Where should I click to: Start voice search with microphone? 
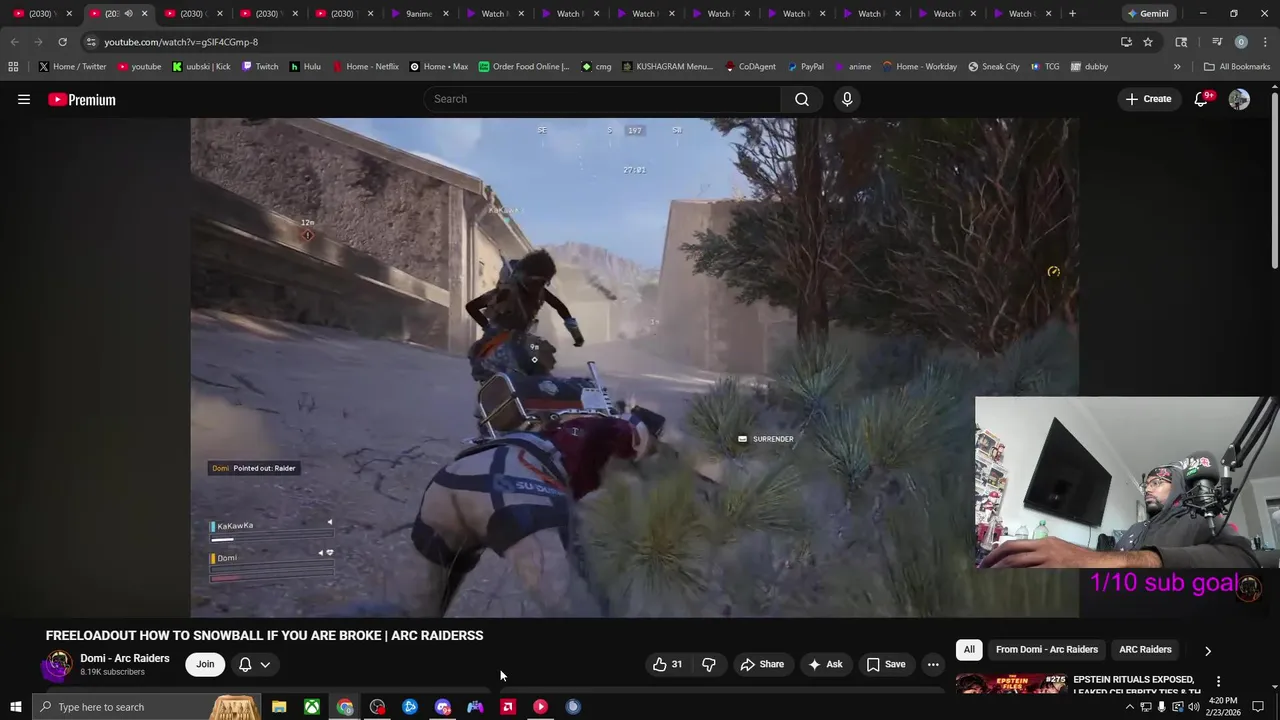pos(847,99)
